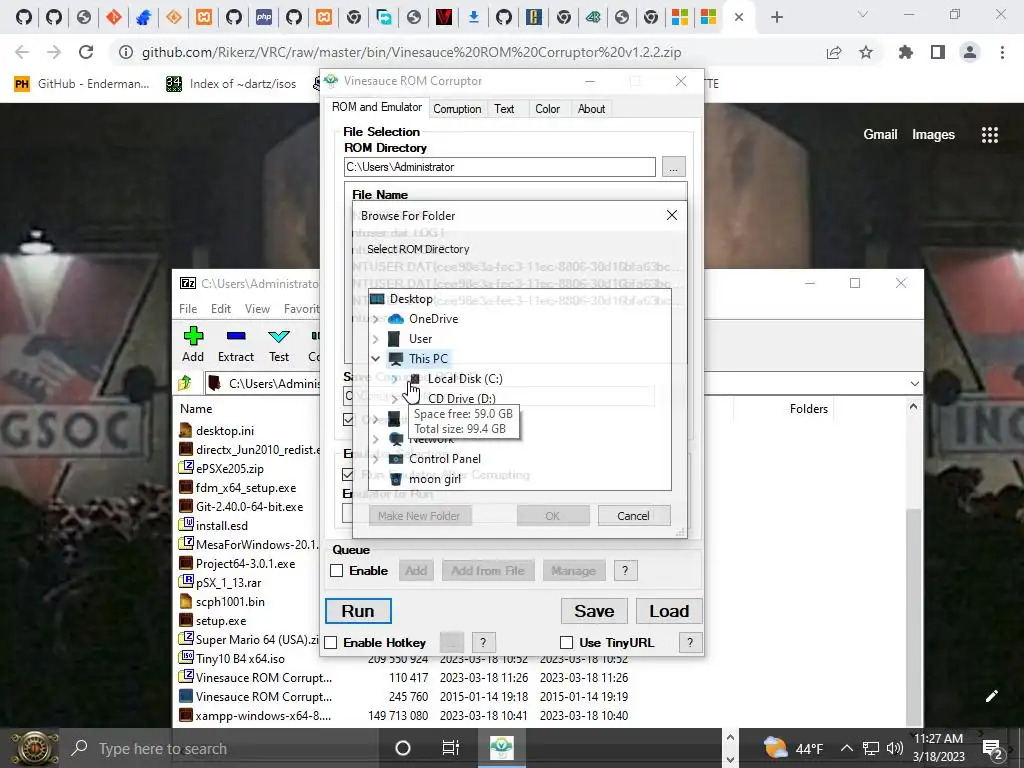Show hidden system tray icons

(x=846, y=748)
